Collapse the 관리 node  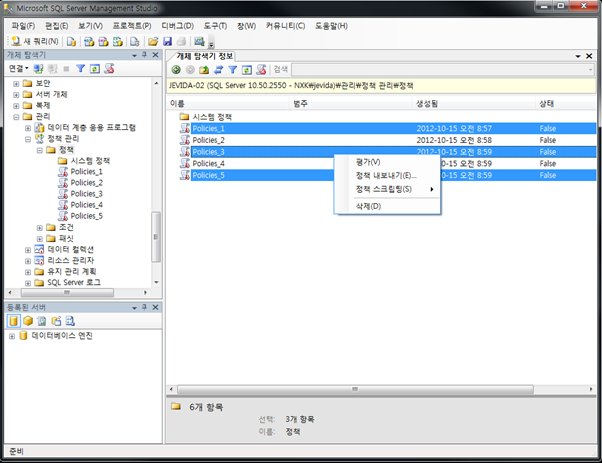pos(16,117)
